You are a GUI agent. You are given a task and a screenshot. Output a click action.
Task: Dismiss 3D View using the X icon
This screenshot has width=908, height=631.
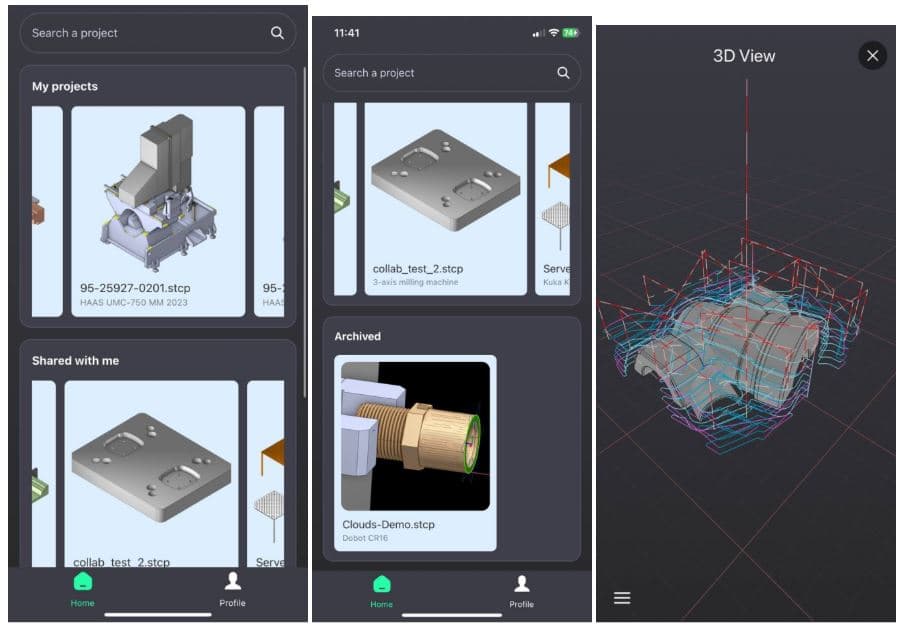click(872, 56)
